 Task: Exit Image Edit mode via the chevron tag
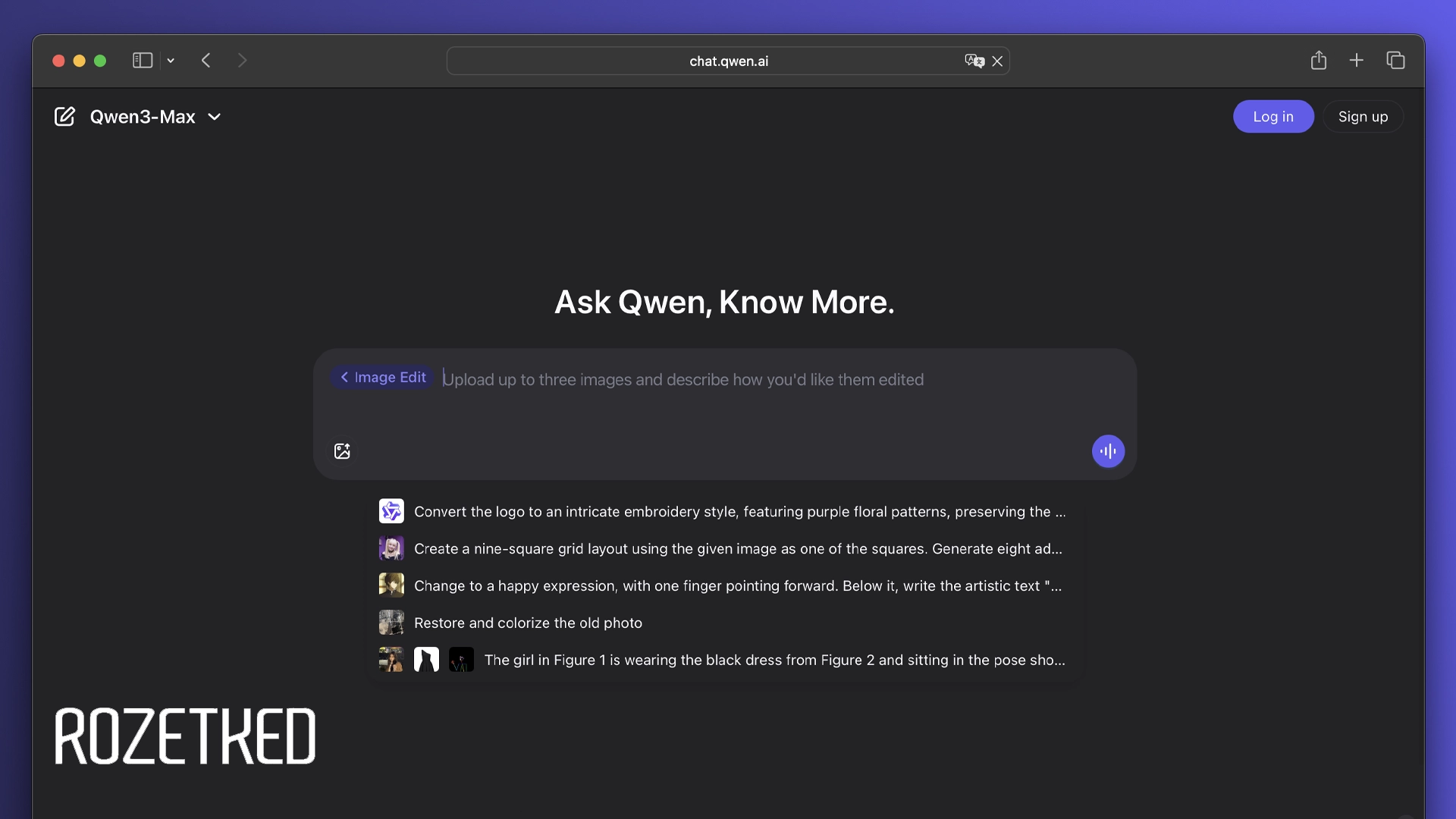[383, 377]
